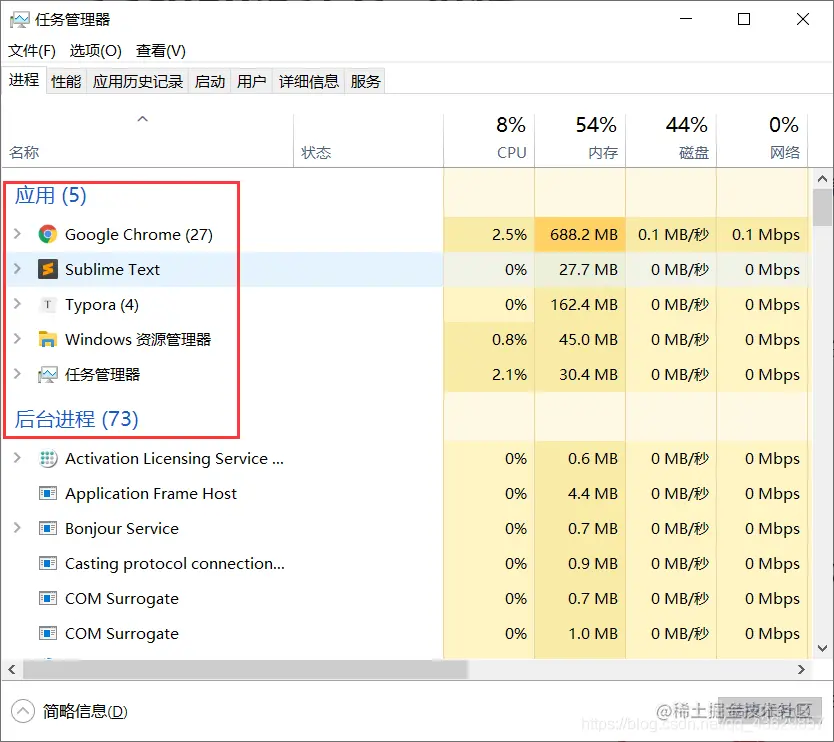Expand Activation Licensing Service row
Viewport: 834px width, 742px height.
(x=17, y=458)
